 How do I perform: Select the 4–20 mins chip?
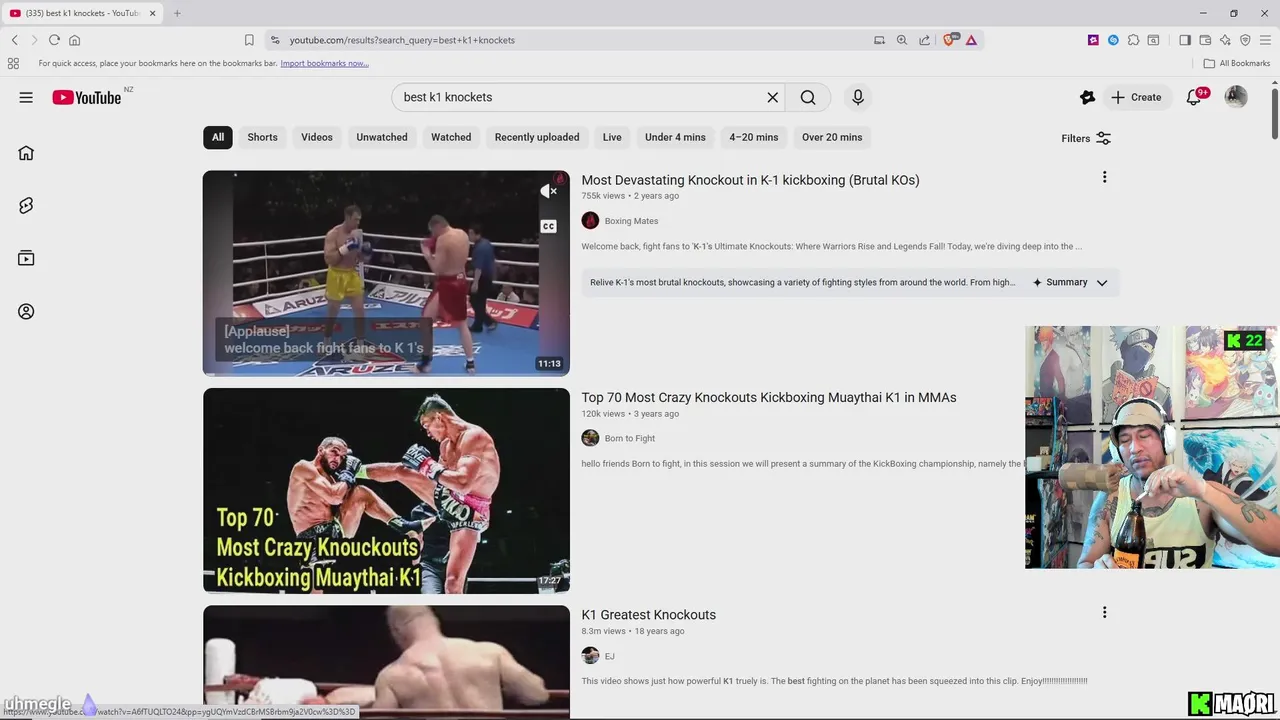click(753, 137)
